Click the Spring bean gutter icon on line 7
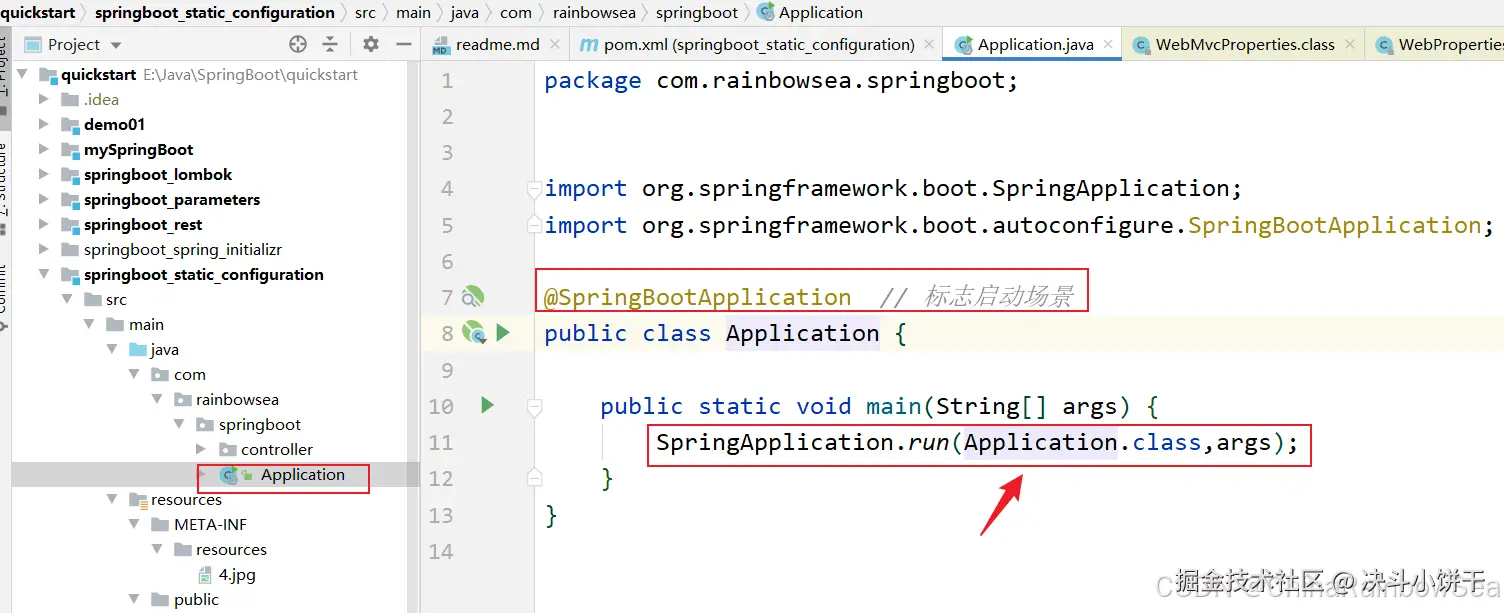 [x=472, y=297]
